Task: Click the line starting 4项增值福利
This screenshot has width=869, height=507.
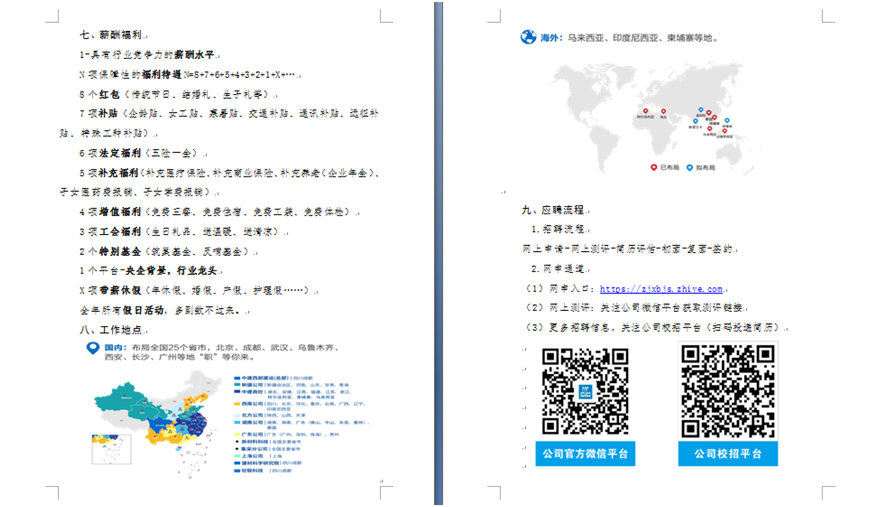Action: [x=217, y=212]
